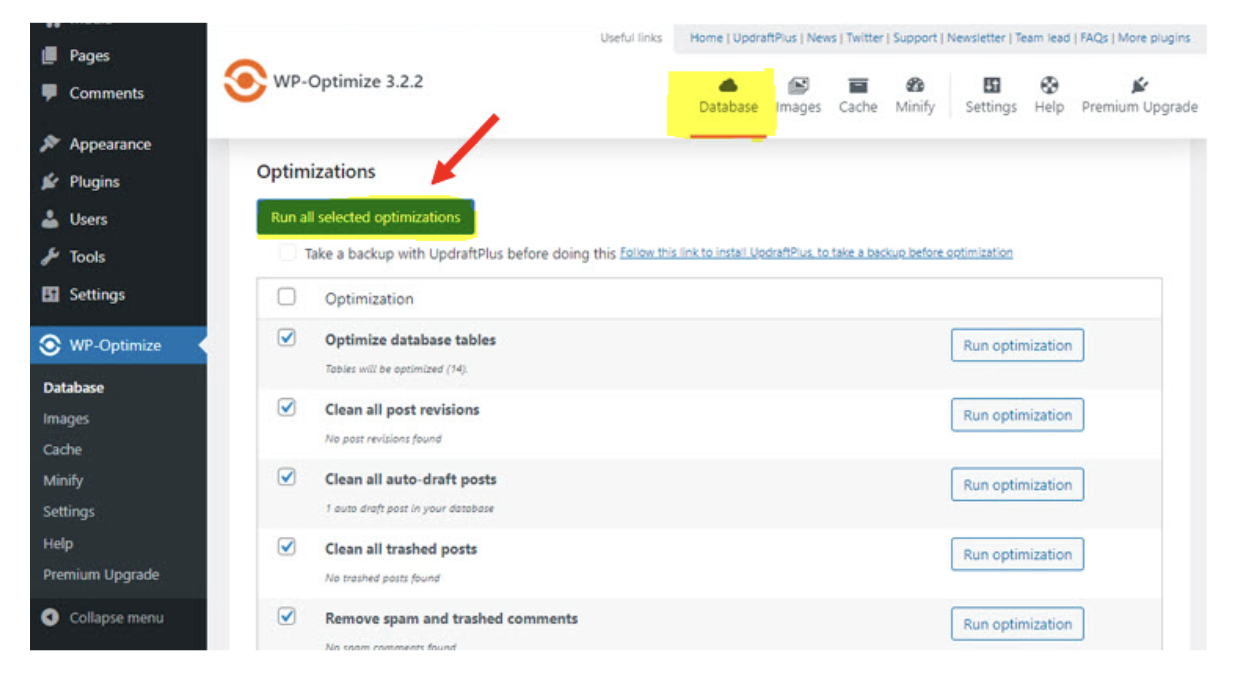The image size is (1244, 682).
Task: Run optimization for Clean all auto-draft posts
Action: (x=1017, y=485)
